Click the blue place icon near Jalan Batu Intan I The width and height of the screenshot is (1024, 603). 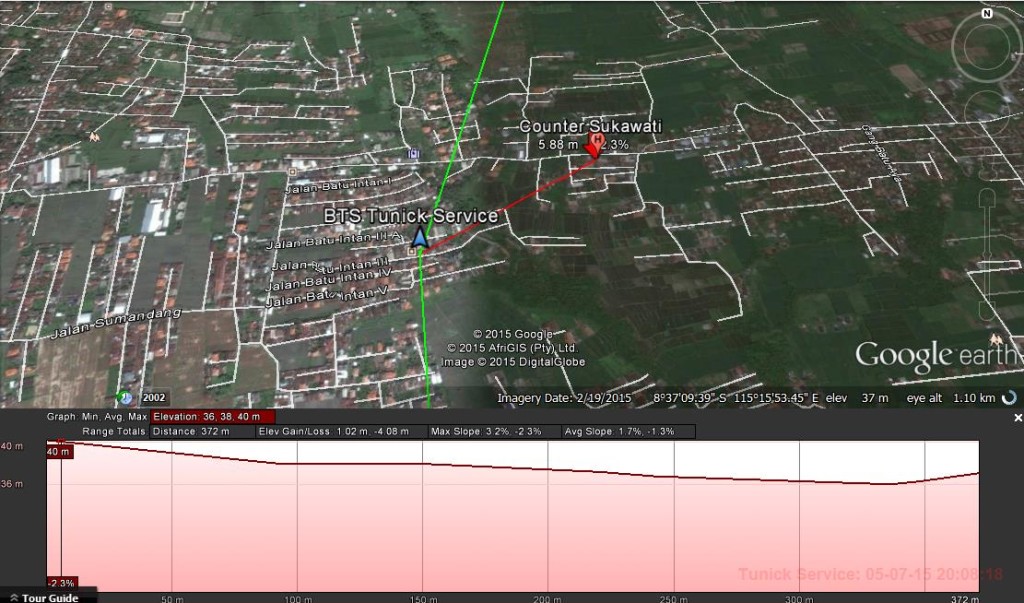point(413,154)
